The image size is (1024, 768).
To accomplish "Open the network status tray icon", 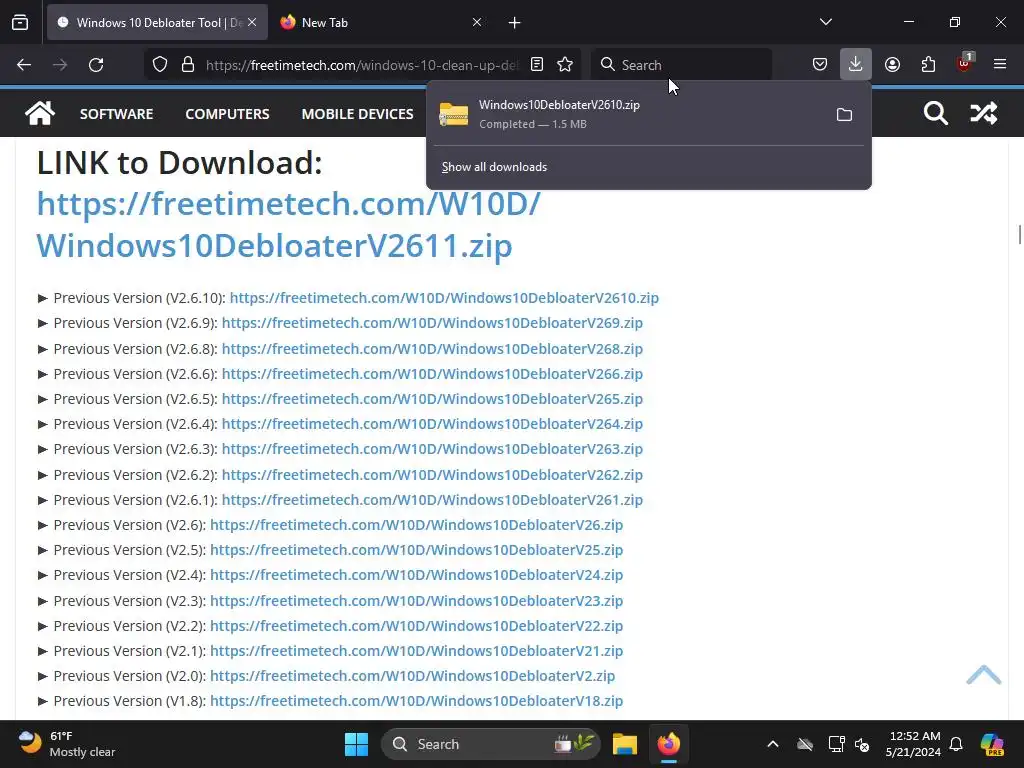I will tap(837, 744).
